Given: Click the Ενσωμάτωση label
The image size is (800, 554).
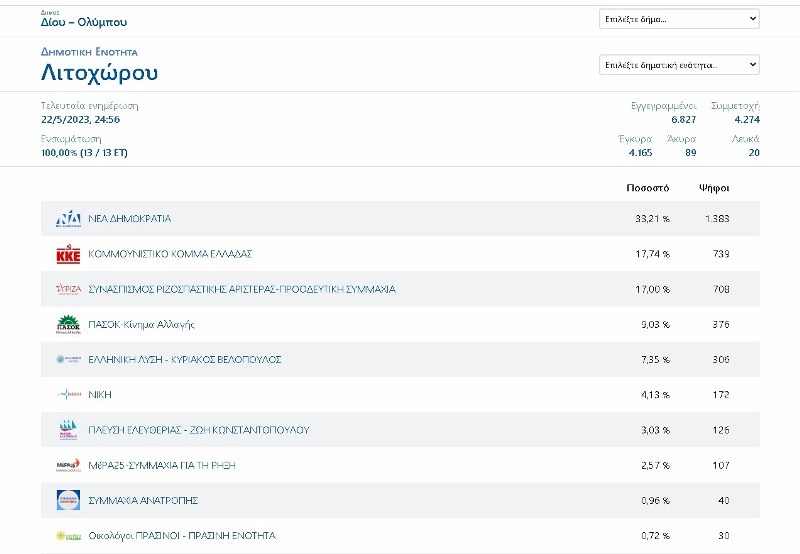Looking at the screenshot, I should 71,139.
